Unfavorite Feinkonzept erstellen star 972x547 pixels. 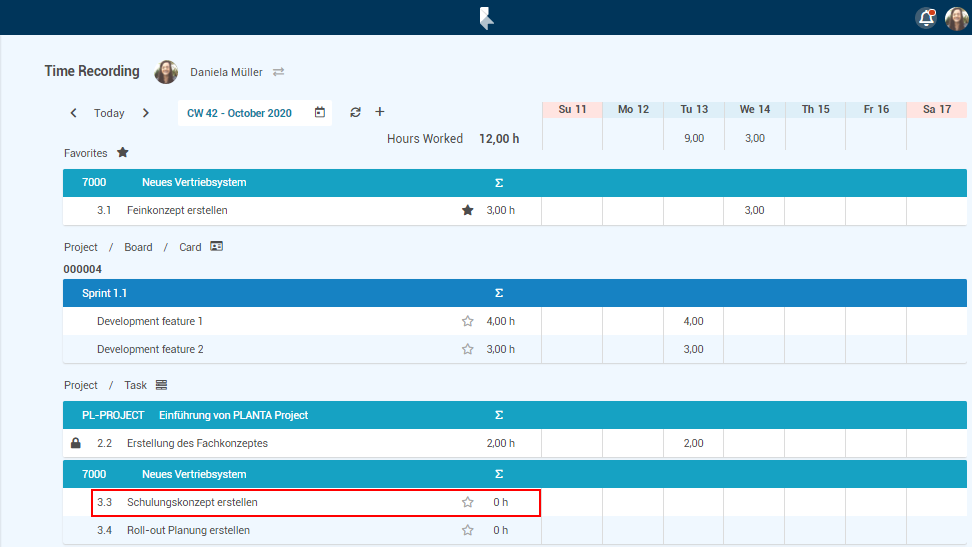click(467, 211)
